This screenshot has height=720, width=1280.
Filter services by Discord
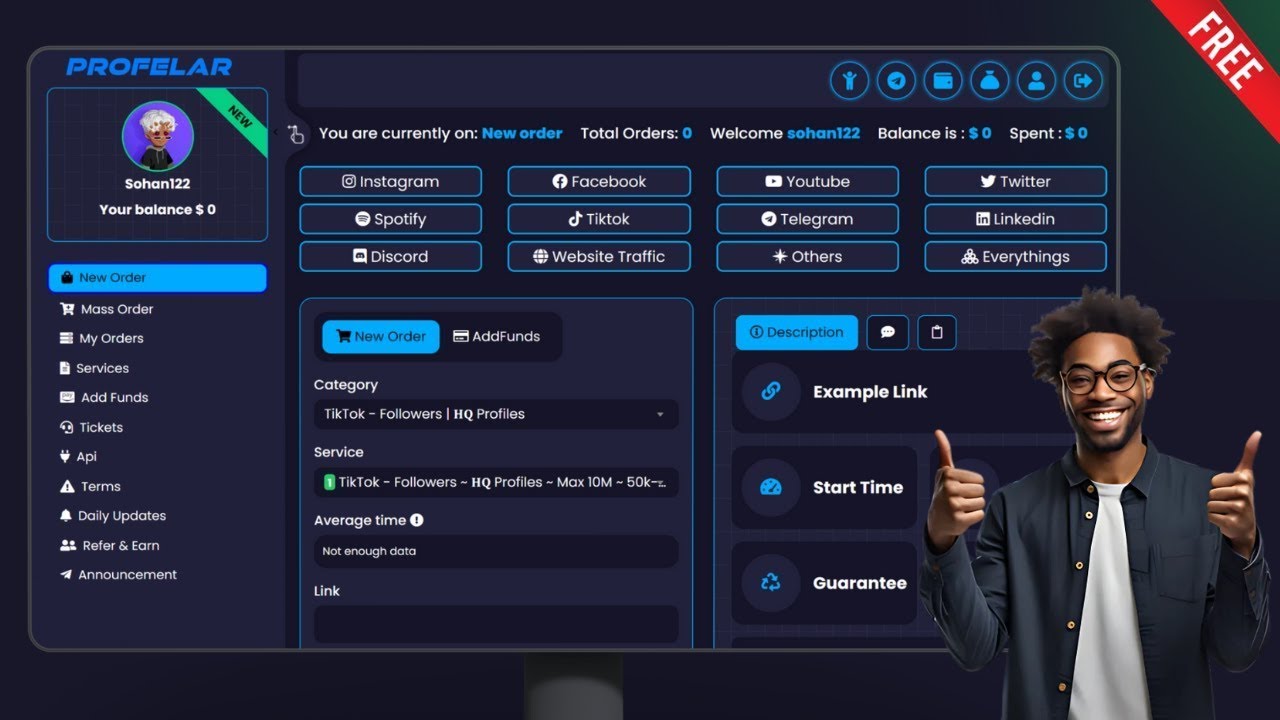click(391, 257)
